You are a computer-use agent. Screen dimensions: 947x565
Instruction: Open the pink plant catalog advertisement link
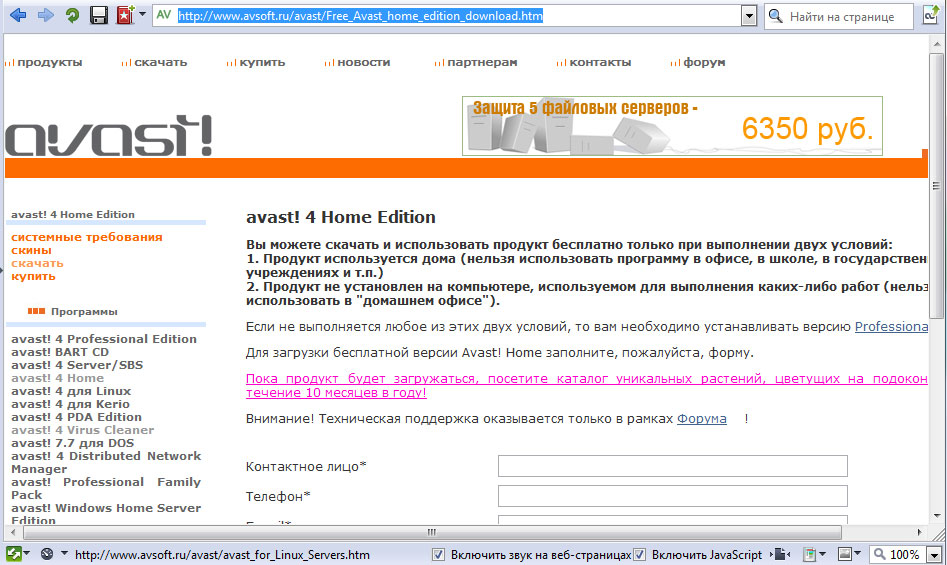[586, 386]
